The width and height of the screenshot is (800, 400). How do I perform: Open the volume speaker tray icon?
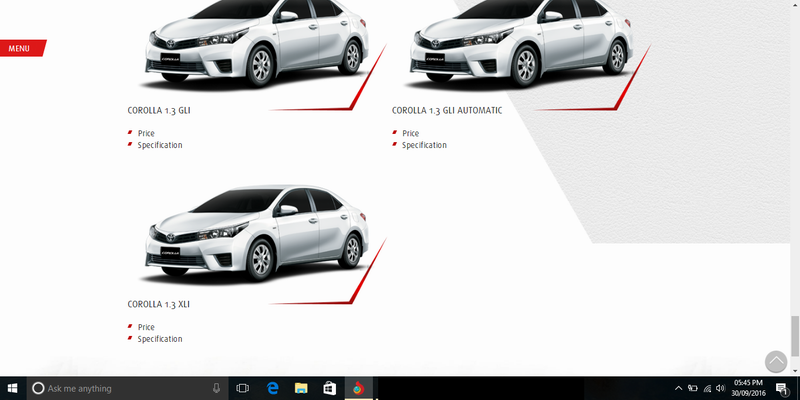[x=720, y=388]
